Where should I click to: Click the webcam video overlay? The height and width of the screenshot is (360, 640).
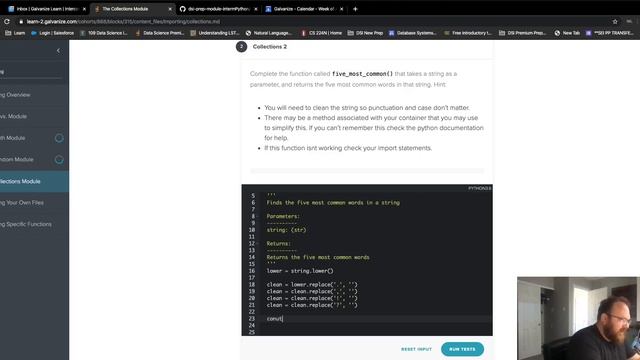tap(578, 318)
